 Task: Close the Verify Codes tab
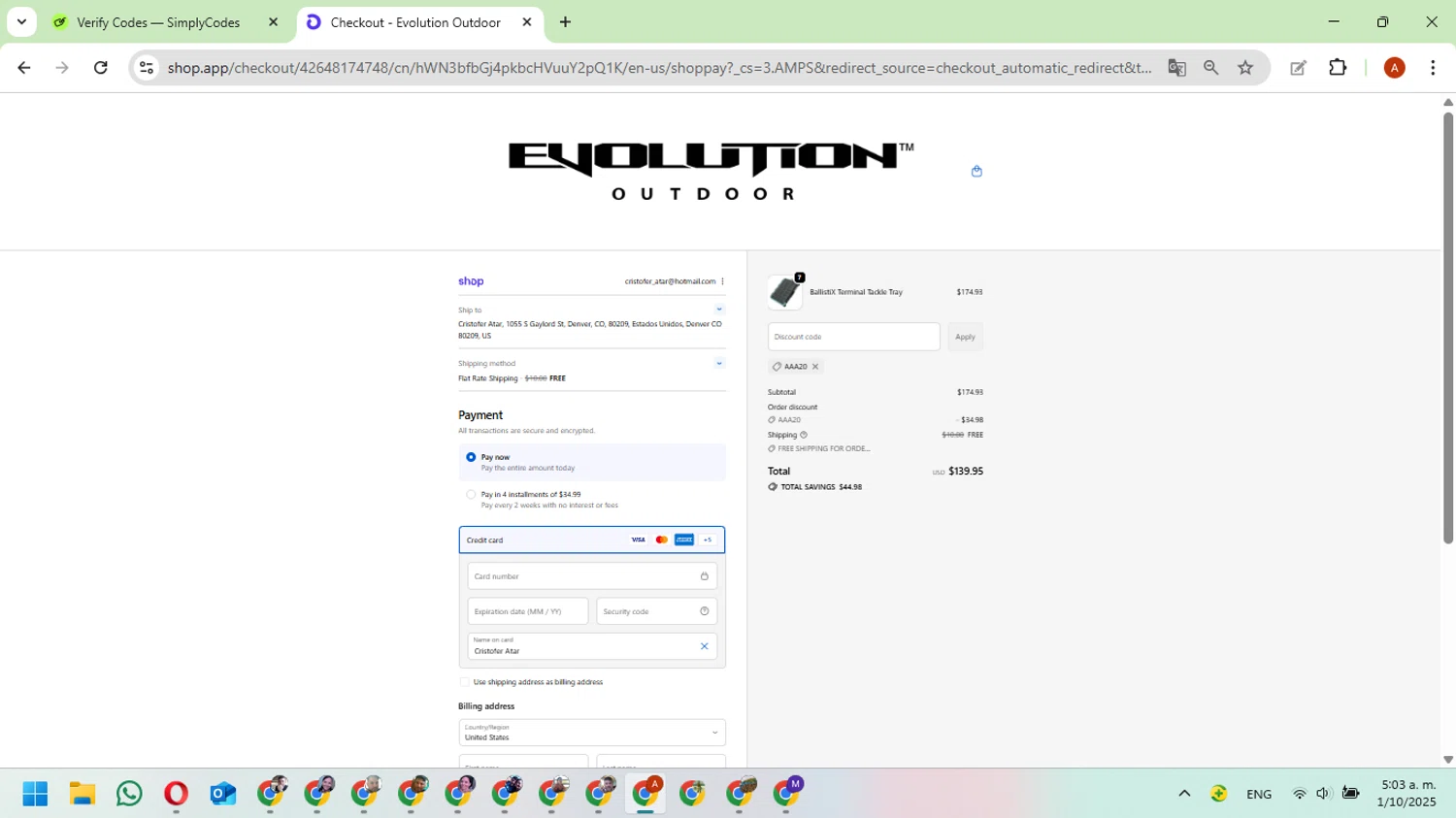click(x=273, y=21)
